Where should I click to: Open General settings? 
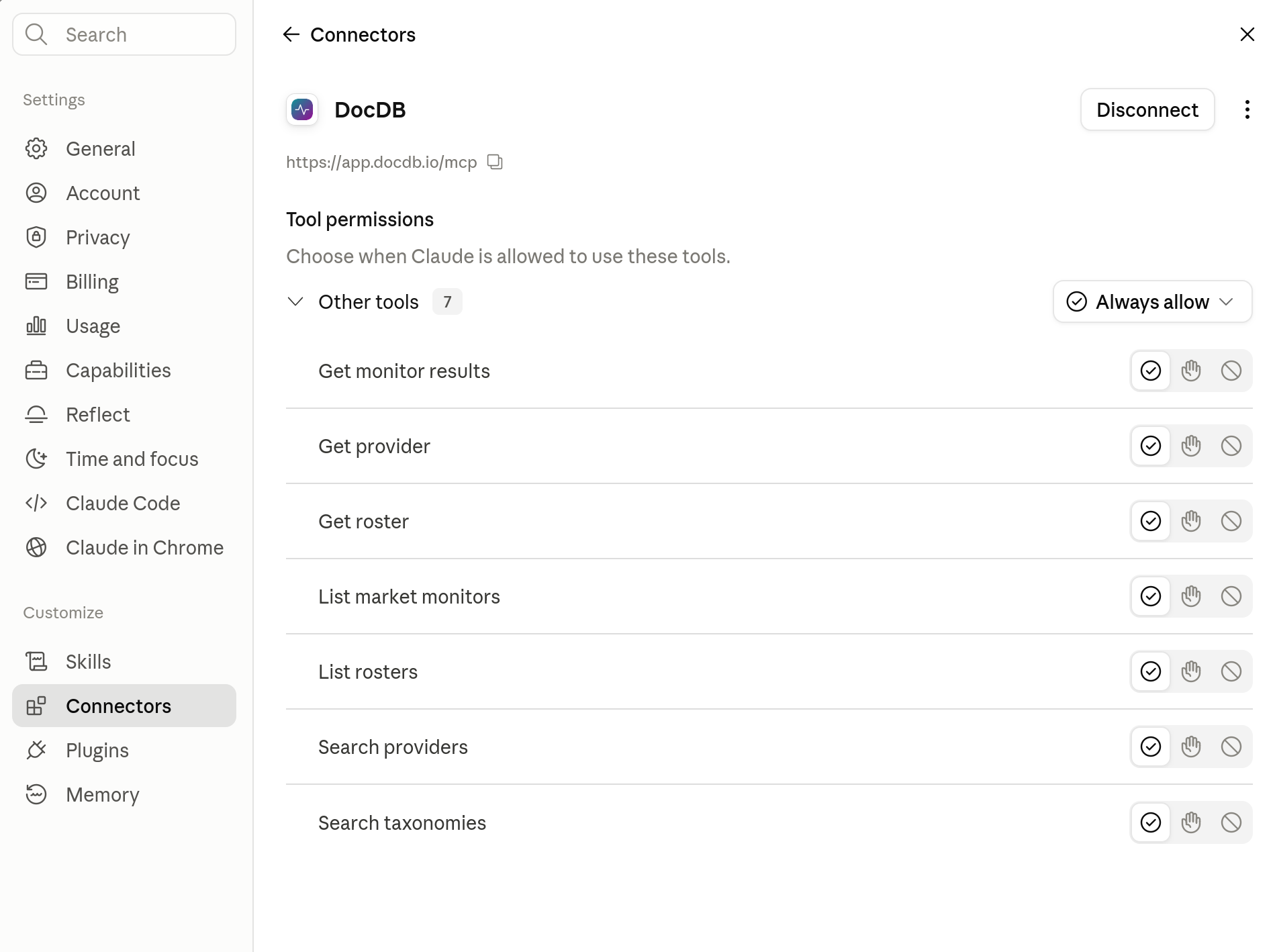click(124, 148)
